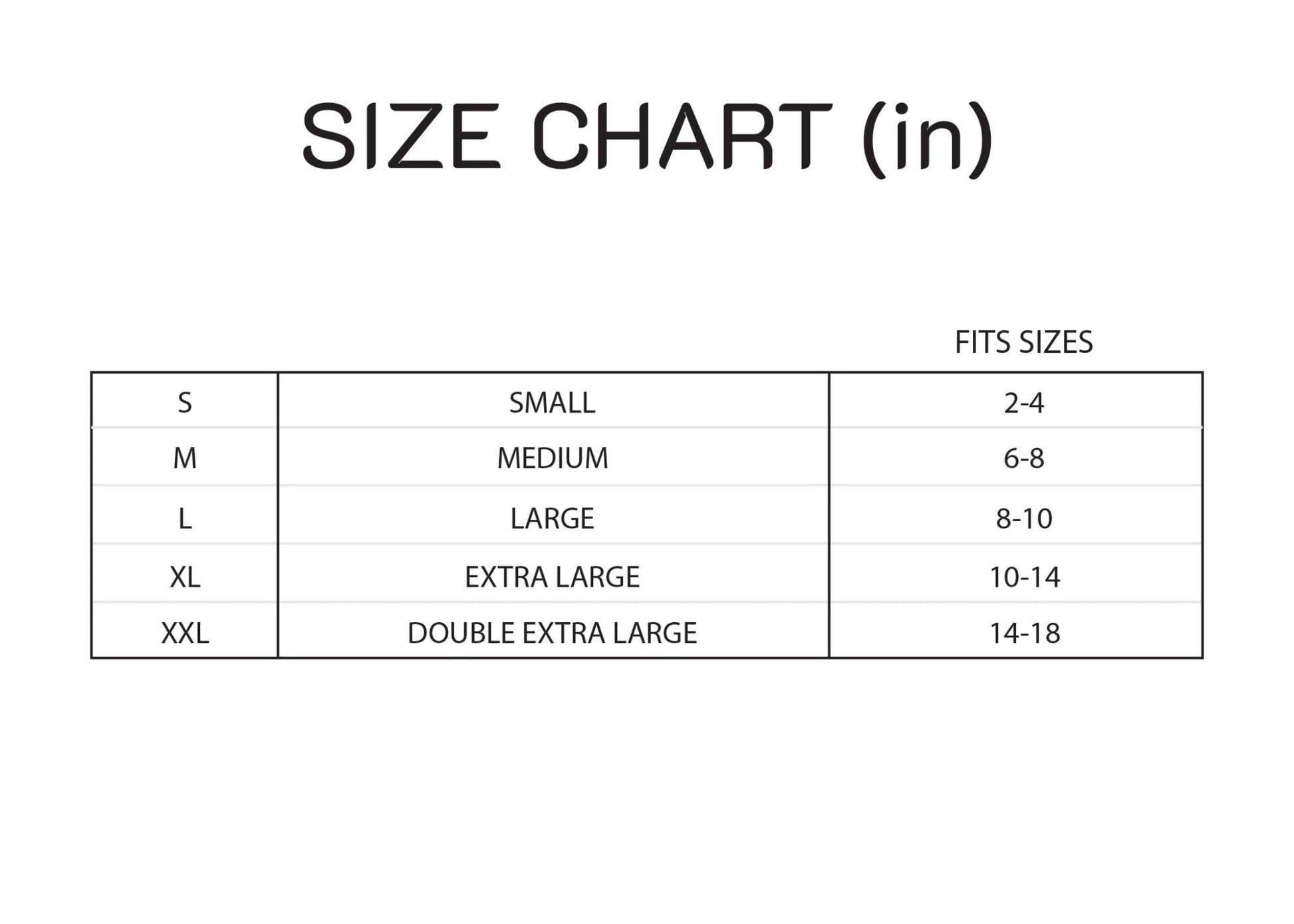Click the DOUBLE EXTRA LARGE name cell
This screenshot has width=1294, height=924.
[x=552, y=633]
